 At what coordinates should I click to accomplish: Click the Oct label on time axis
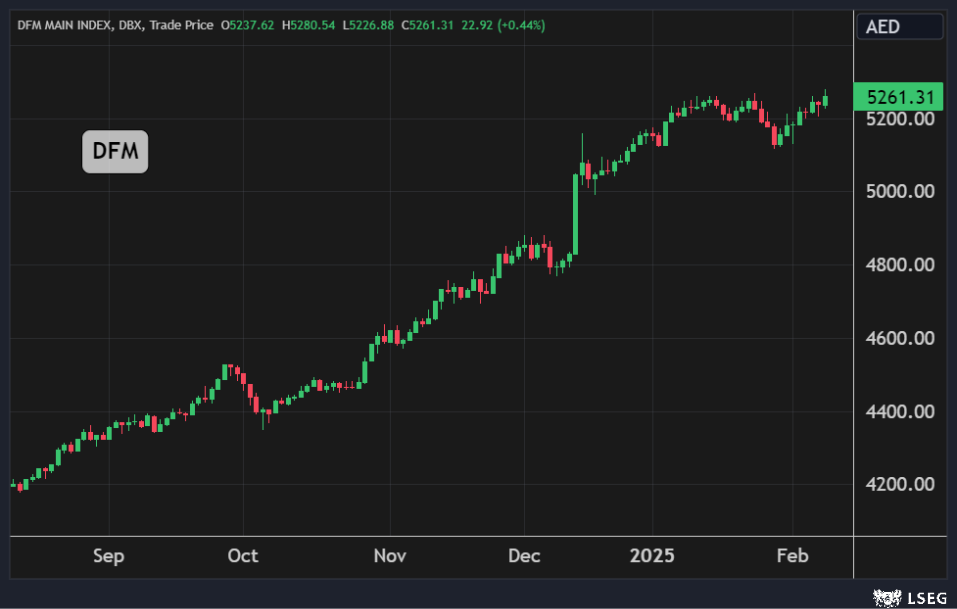(243, 556)
